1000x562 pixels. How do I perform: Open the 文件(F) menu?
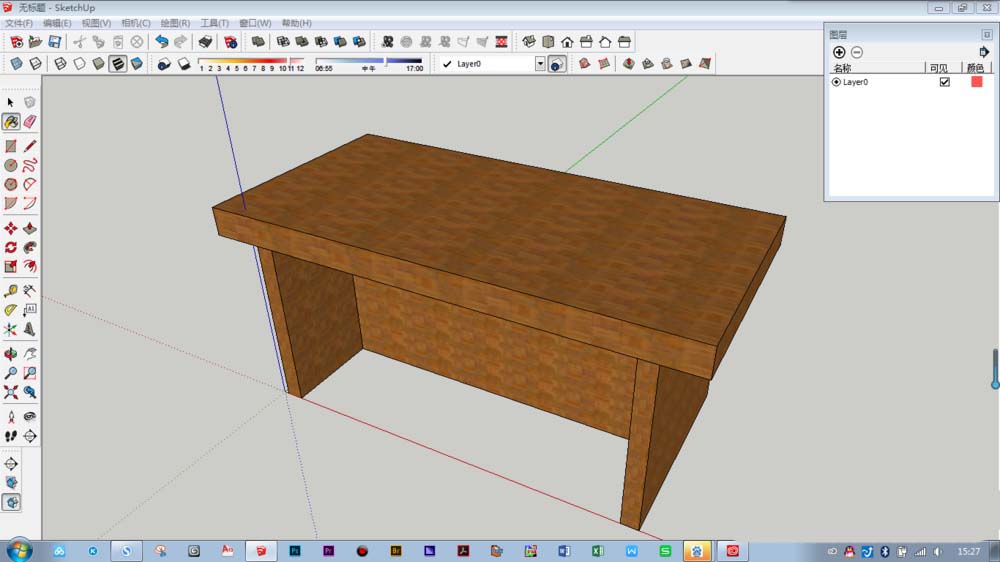pyautogui.click(x=19, y=23)
